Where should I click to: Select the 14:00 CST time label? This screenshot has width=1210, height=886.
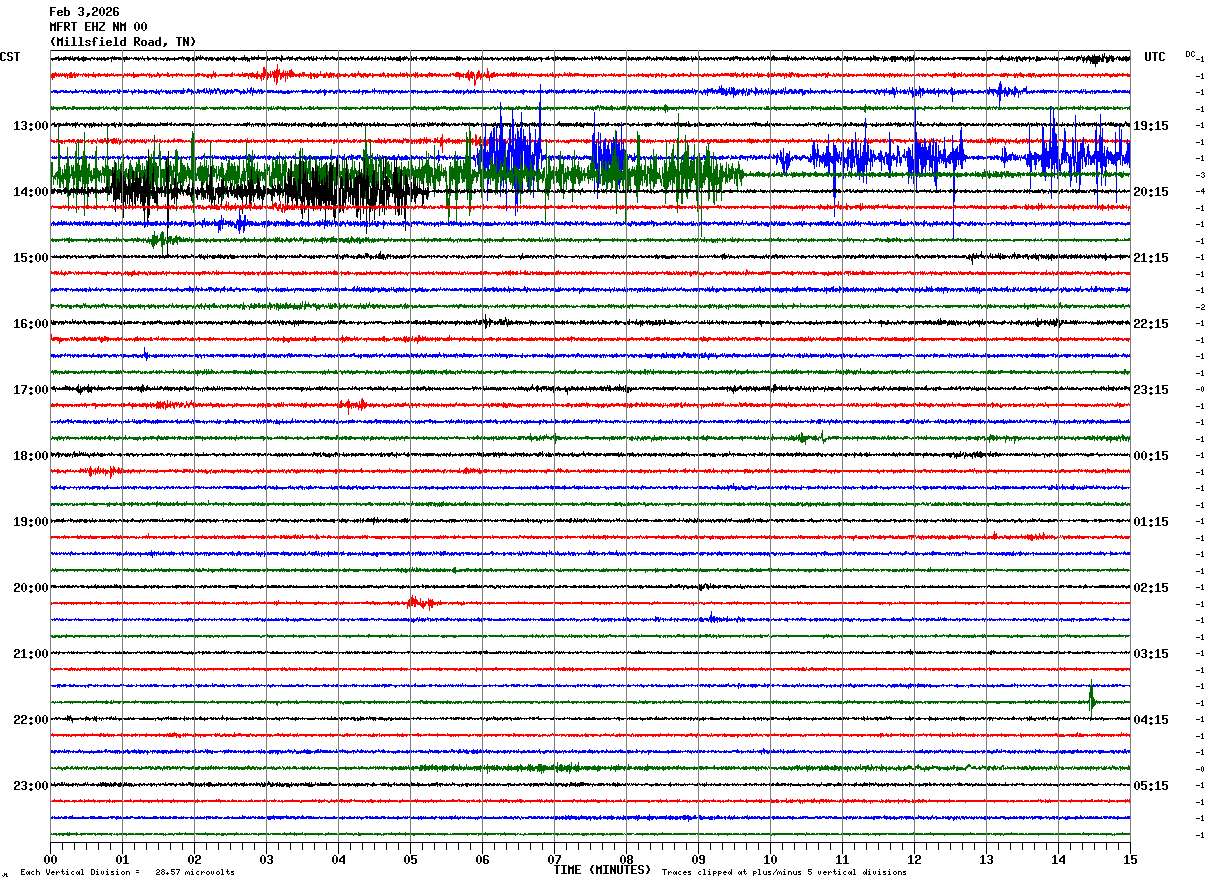point(30,192)
